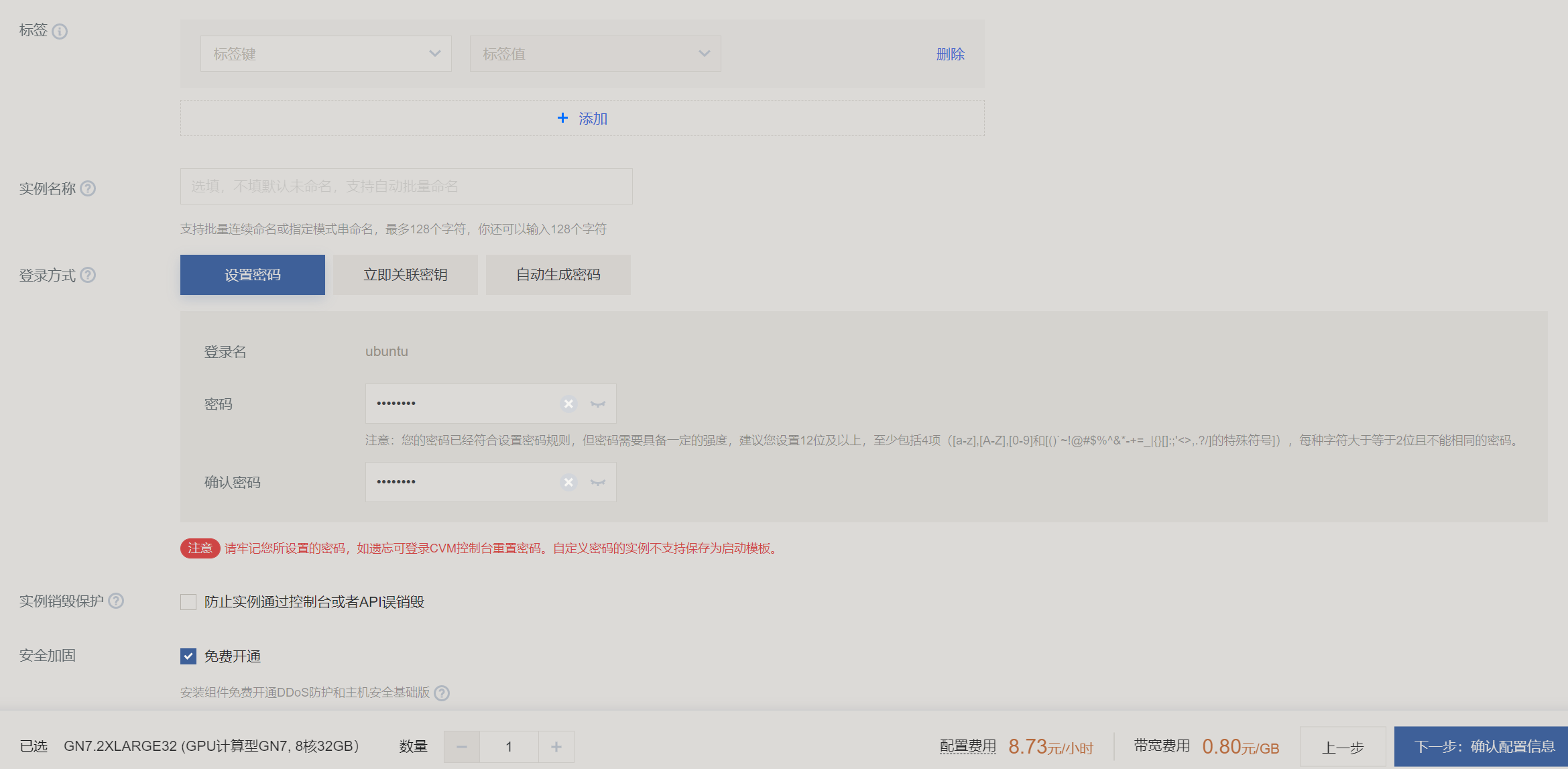Click 下一步：确认配置信息 button
This screenshot has height=769, width=1568.
coord(1484,747)
